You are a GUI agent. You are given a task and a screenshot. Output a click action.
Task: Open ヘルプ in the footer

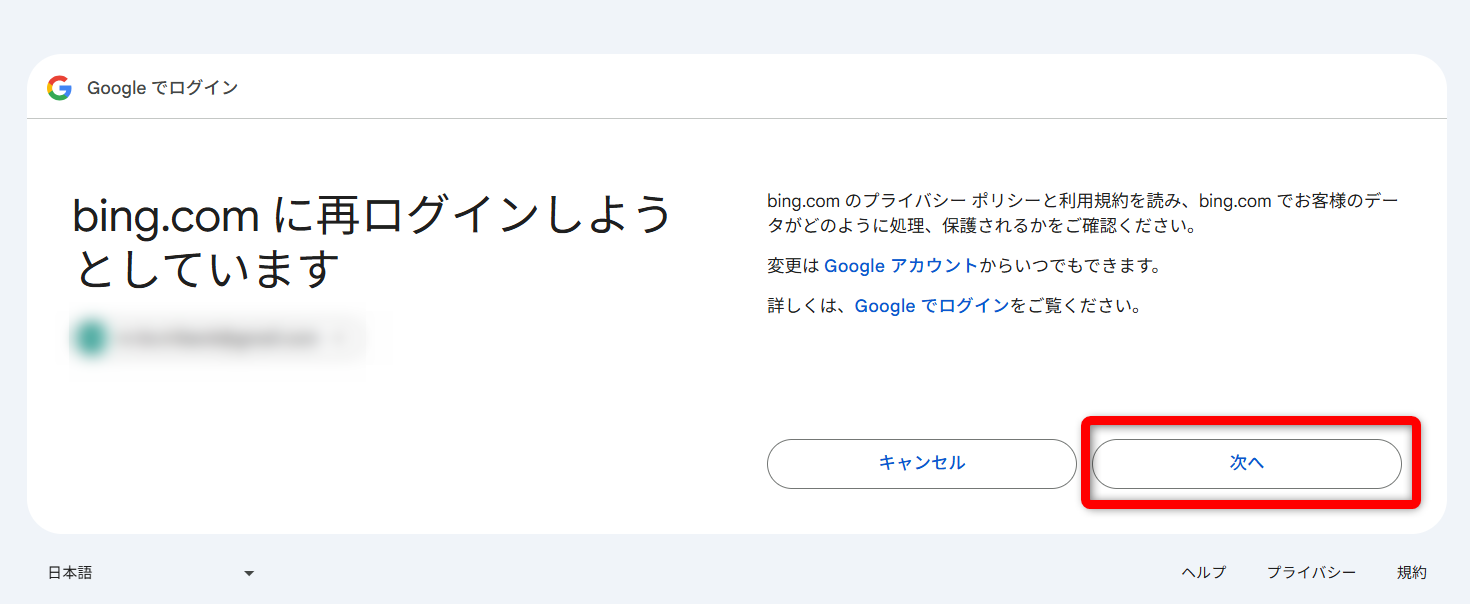(x=1203, y=573)
